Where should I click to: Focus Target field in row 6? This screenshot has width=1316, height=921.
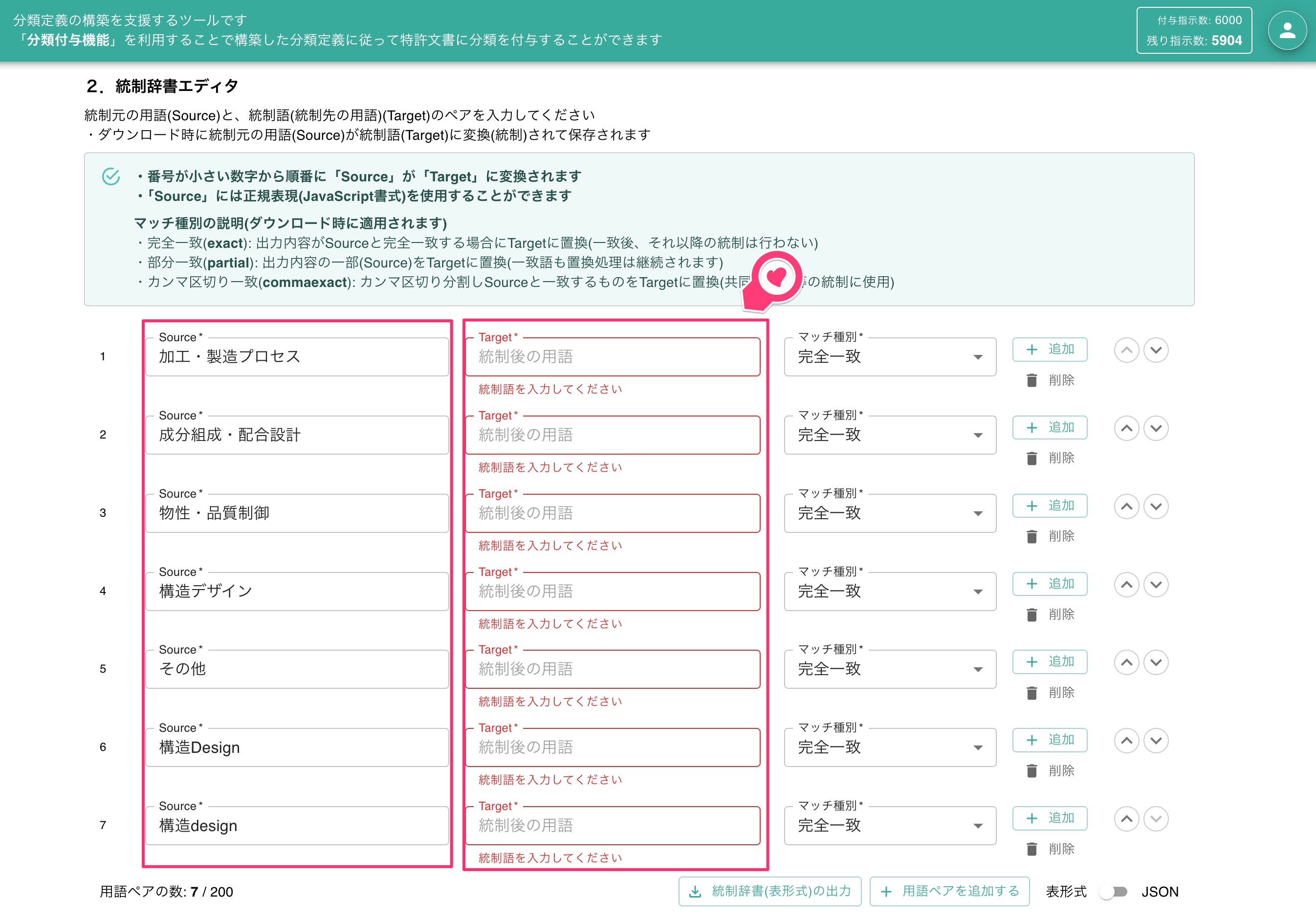click(x=613, y=747)
